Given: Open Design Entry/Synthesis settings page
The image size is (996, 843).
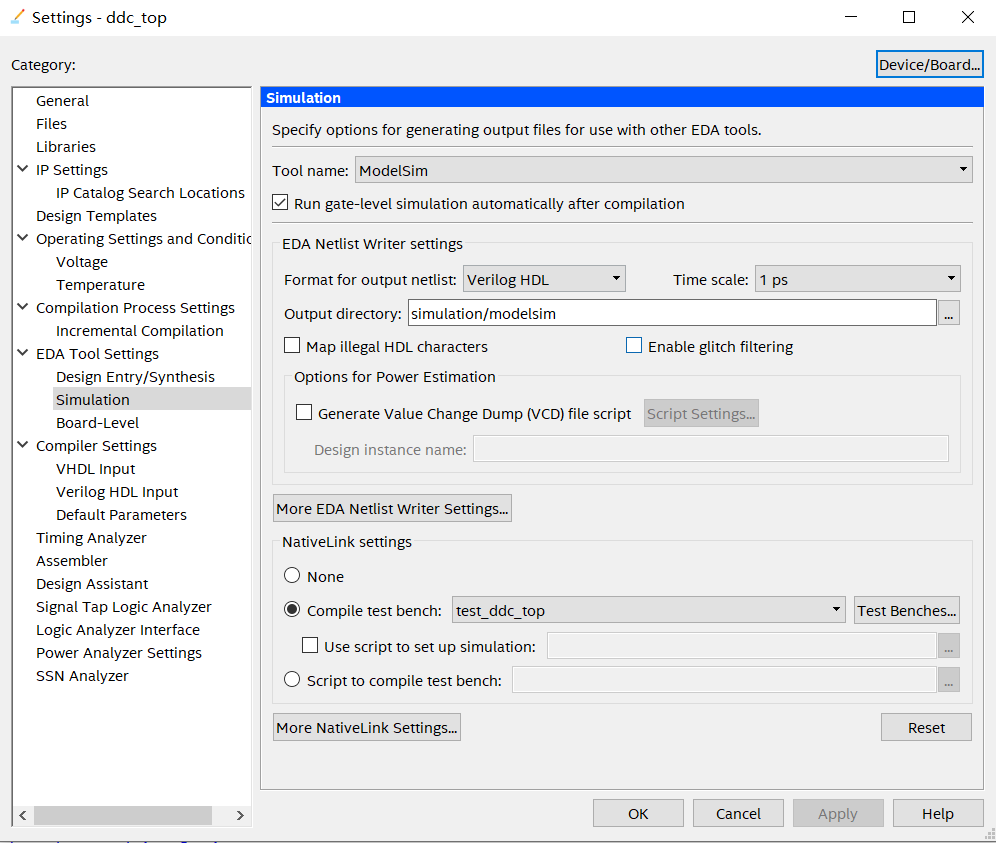Looking at the screenshot, I should tap(135, 377).
